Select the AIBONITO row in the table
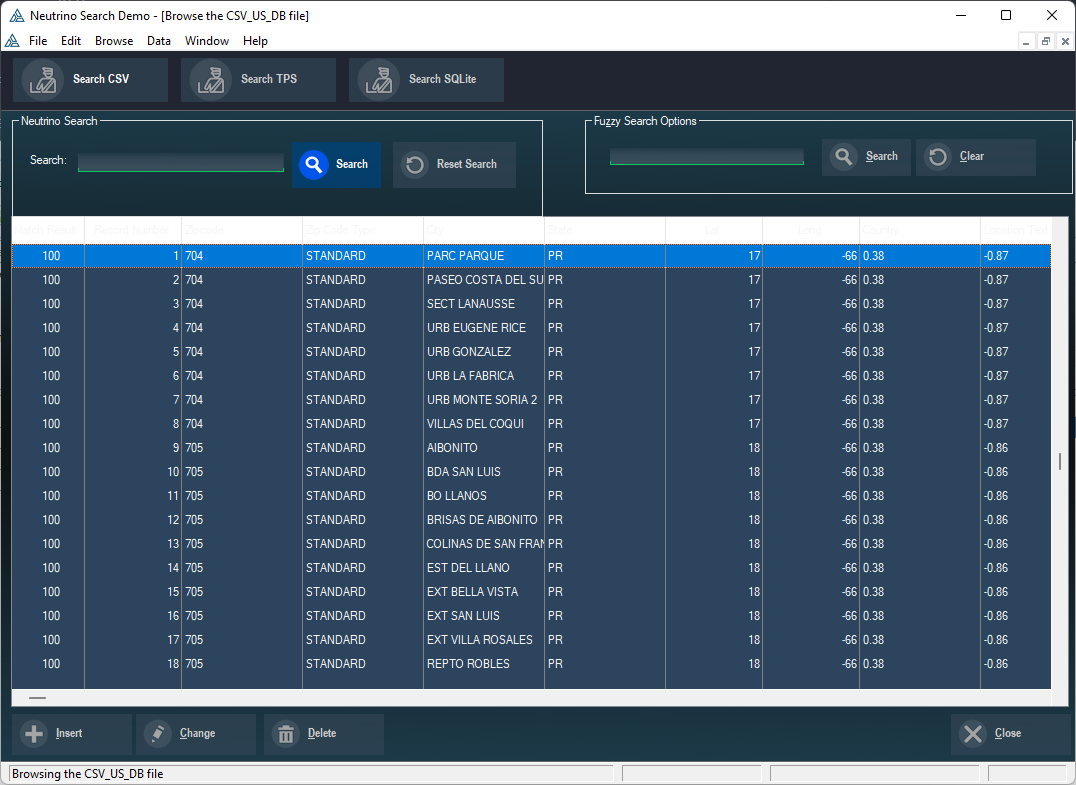 point(452,448)
